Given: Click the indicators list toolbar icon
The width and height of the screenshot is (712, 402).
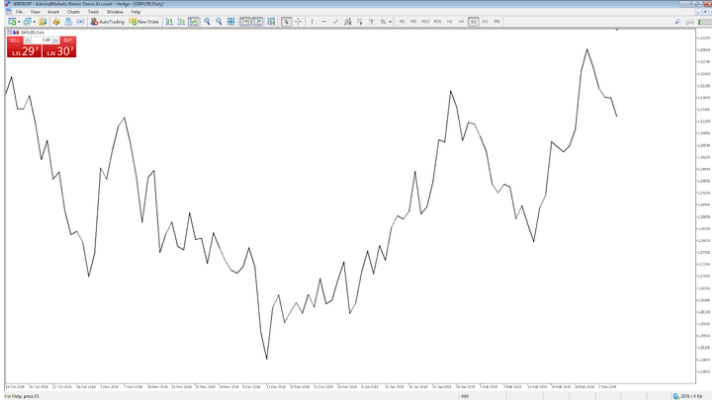Looking at the screenshot, I should (x=271, y=22).
